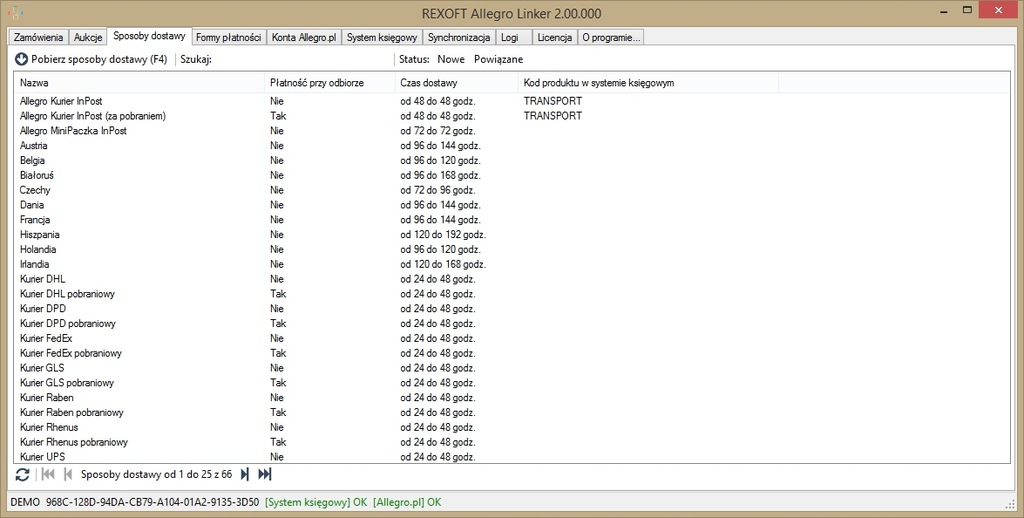Select the Kurier GLS row

[x=512, y=368]
